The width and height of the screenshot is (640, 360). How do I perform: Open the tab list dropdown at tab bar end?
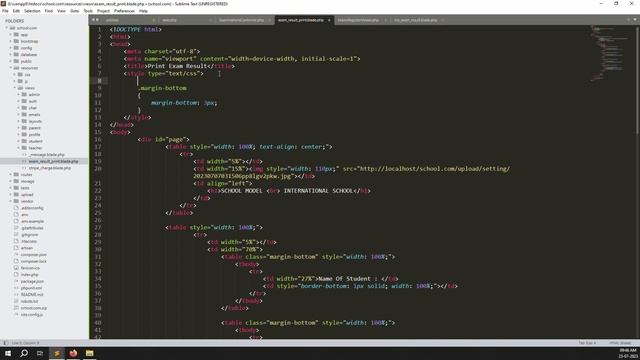pyautogui.click(x=635, y=20)
